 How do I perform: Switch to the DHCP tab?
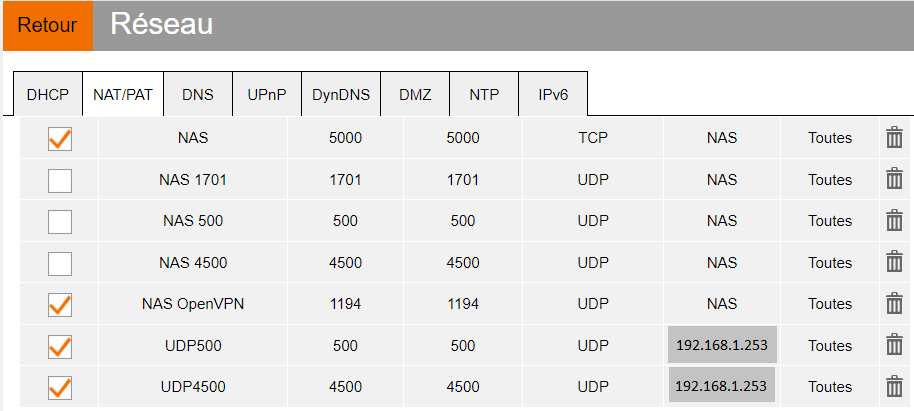48,94
